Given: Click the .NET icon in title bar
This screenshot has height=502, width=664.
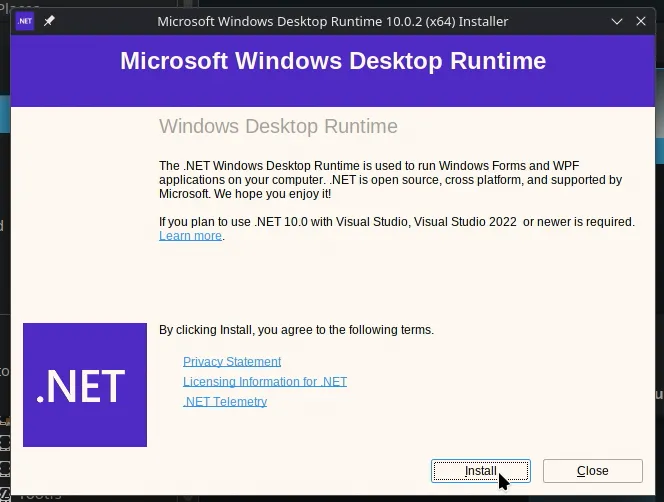Looking at the screenshot, I should [25, 21].
